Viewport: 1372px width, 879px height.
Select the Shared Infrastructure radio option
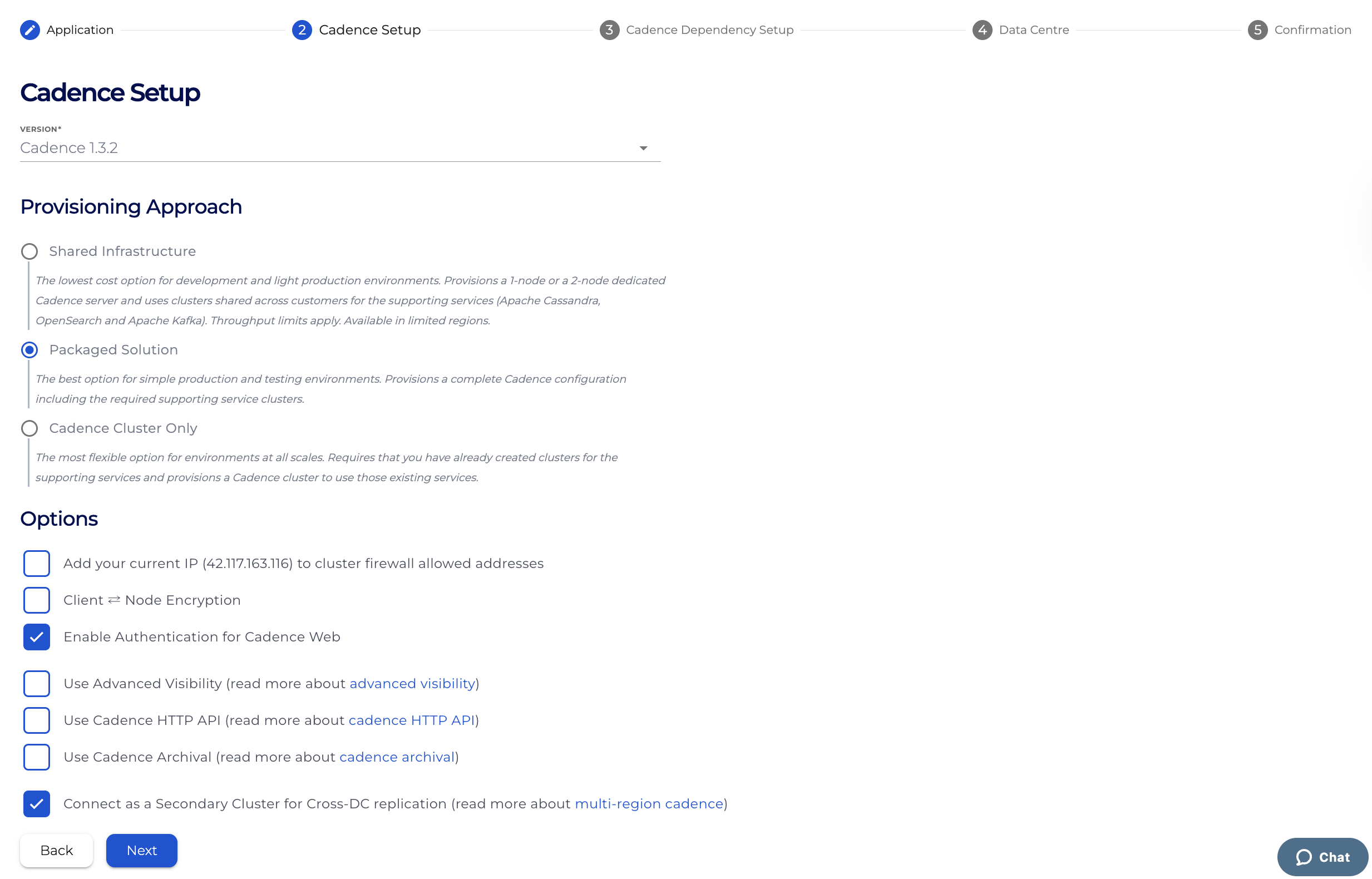tap(29, 251)
